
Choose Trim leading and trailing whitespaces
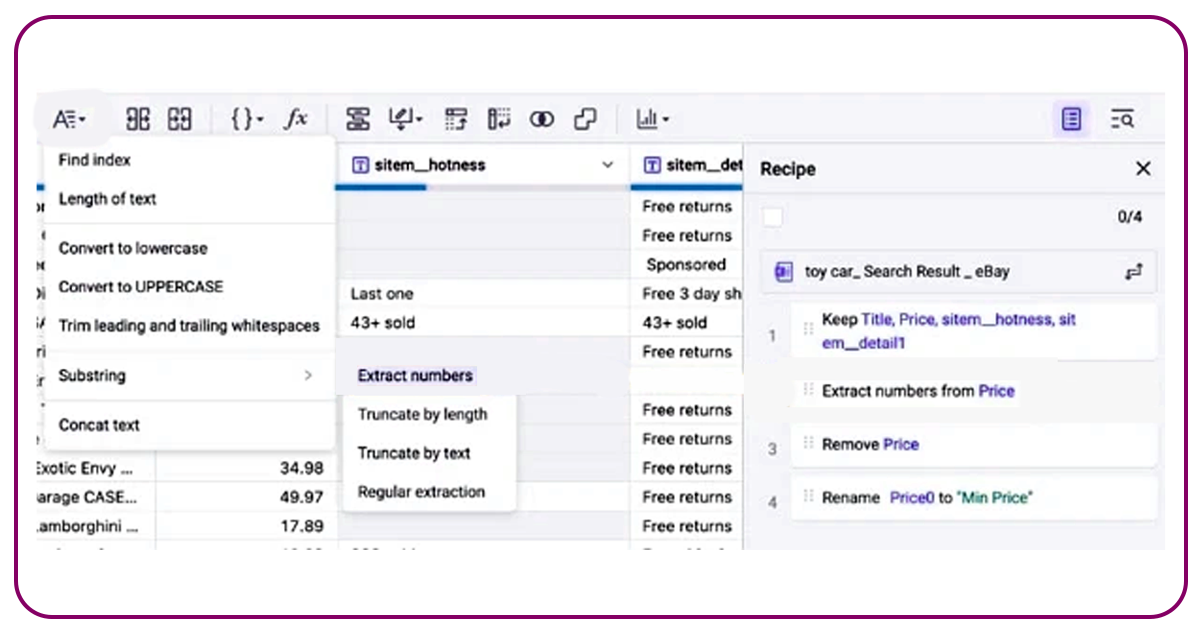point(189,326)
